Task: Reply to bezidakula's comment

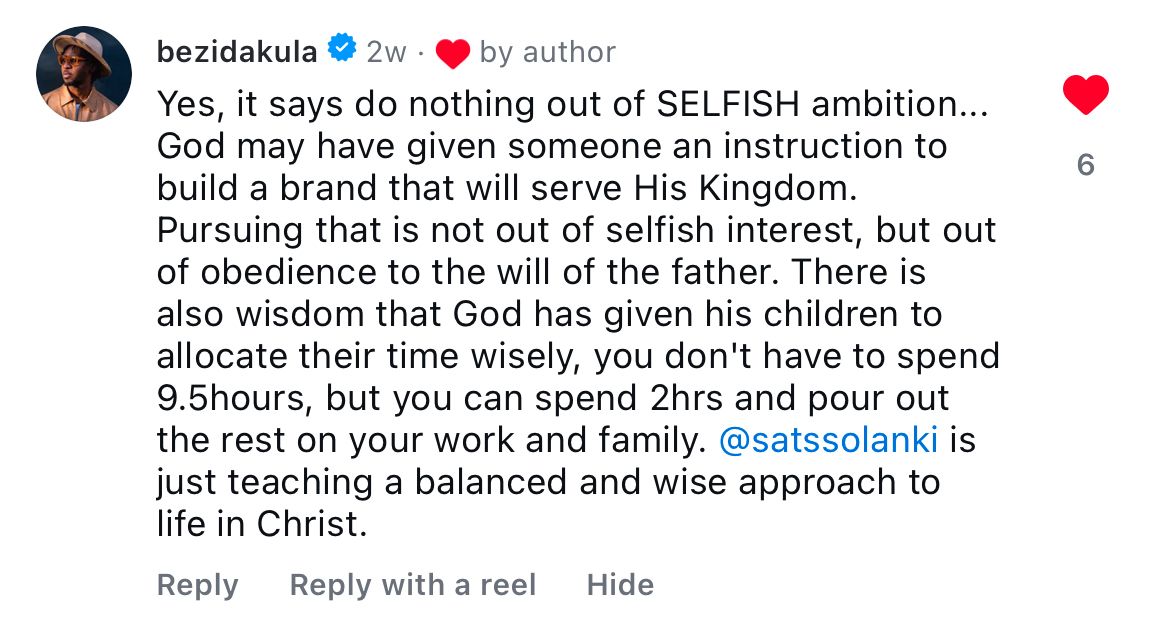Action: 197,585
